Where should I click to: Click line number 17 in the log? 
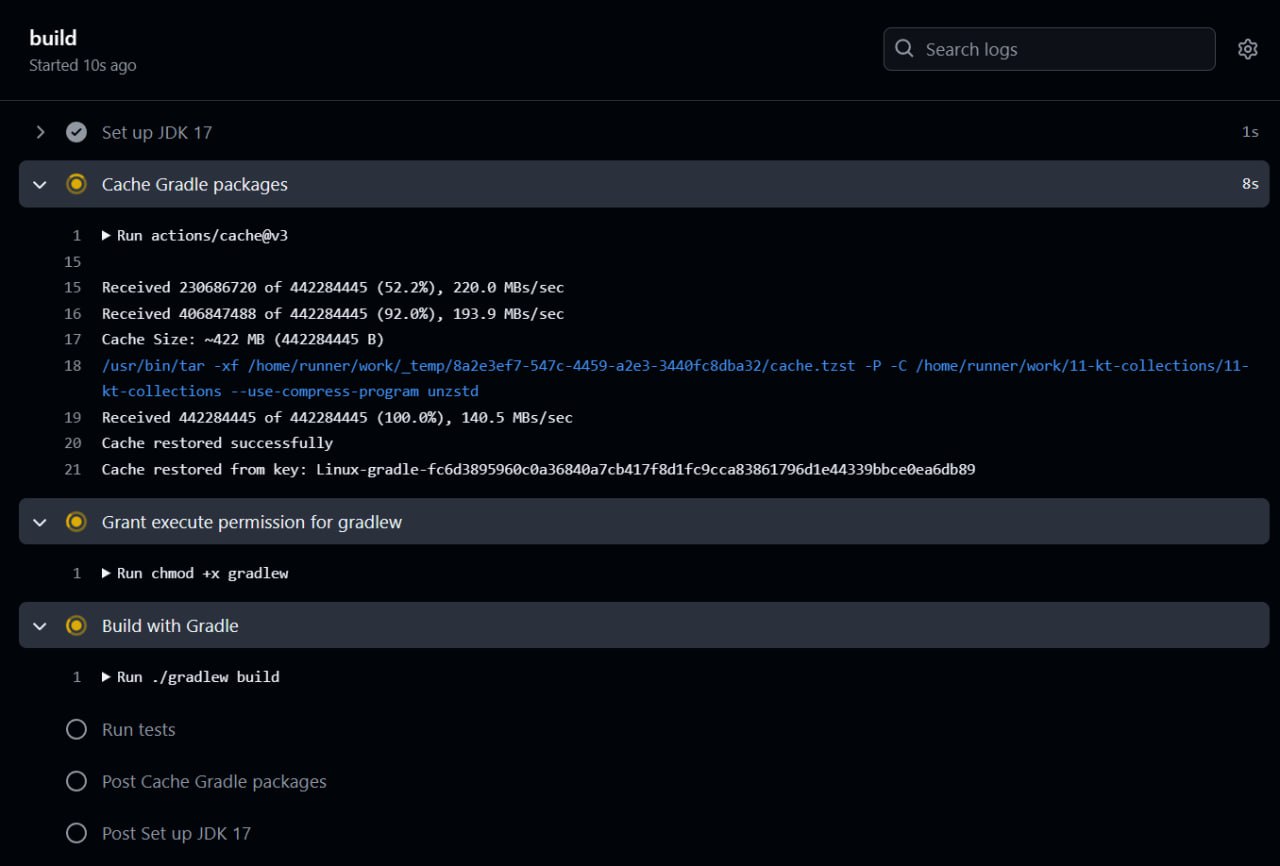[72, 339]
